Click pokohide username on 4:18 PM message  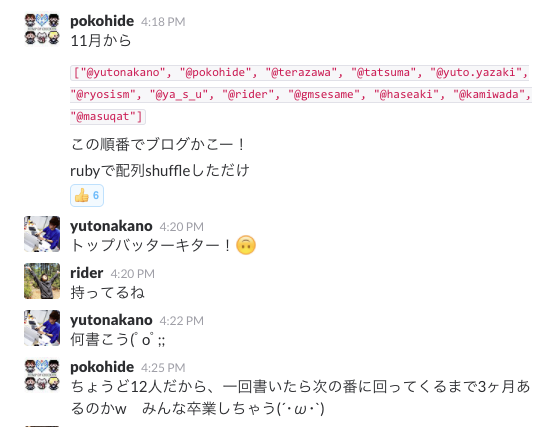tap(102, 21)
